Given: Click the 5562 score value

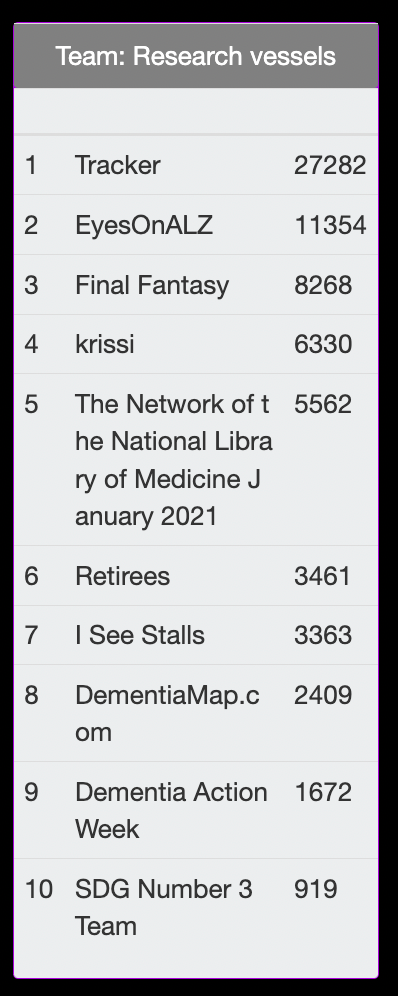Looking at the screenshot, I should tap(322, 403).
